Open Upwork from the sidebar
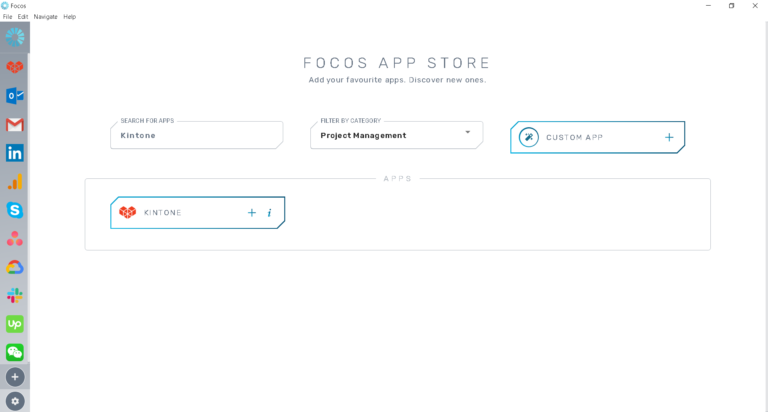 pyautogui.click(x=15, y=324)
